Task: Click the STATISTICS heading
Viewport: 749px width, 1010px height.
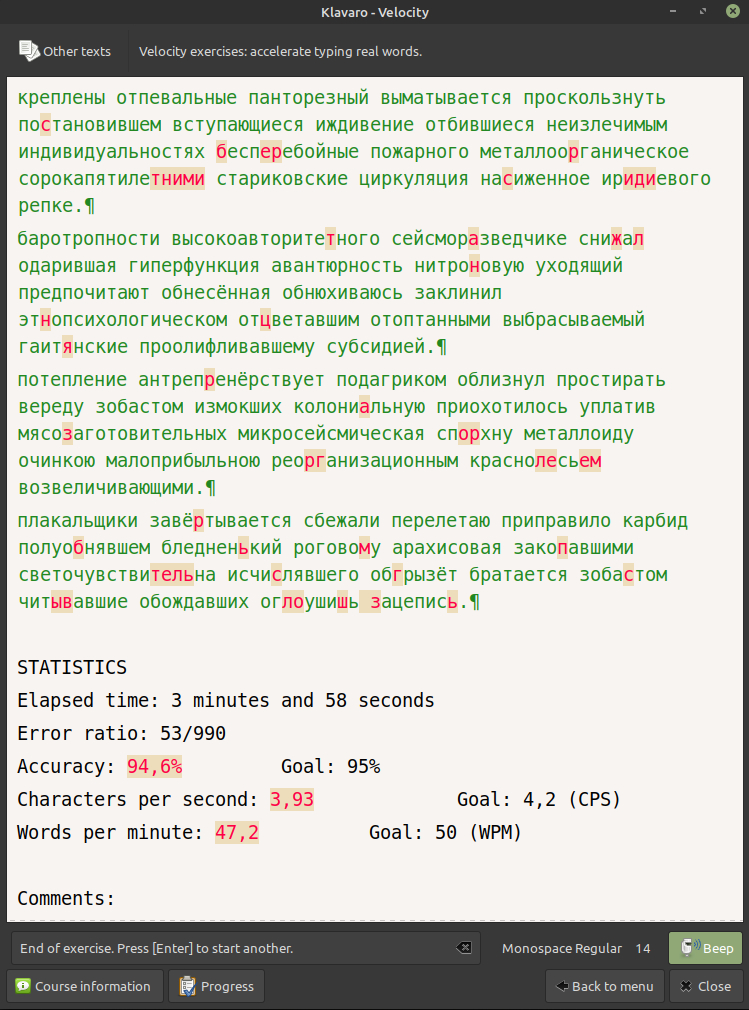Action: tap(72, 667)
